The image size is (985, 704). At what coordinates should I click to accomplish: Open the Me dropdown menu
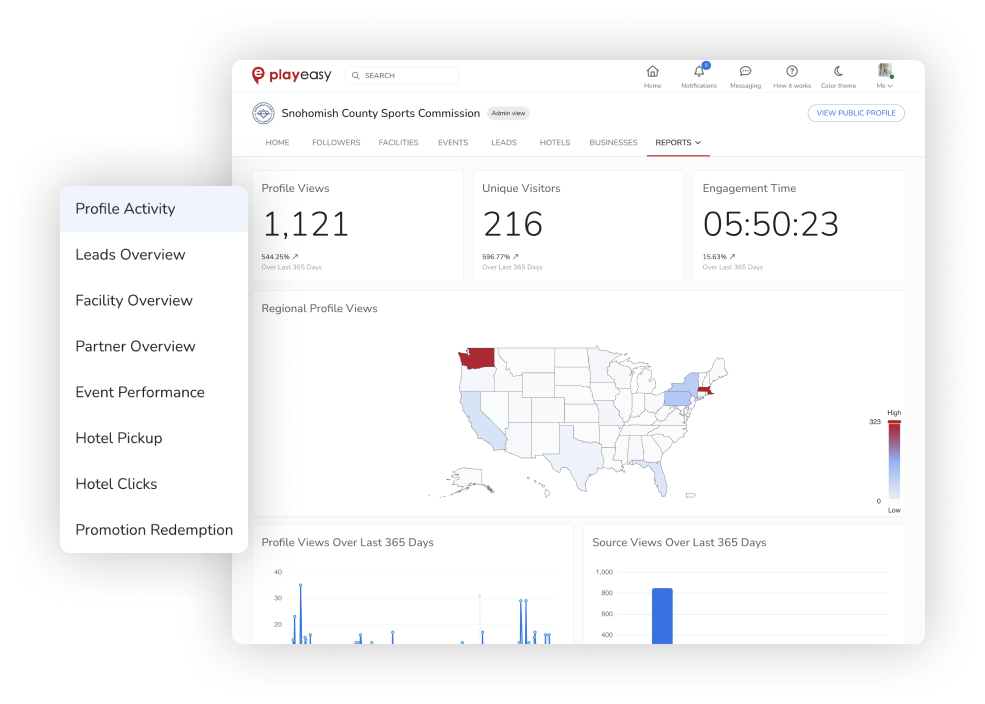pos(884,85)
